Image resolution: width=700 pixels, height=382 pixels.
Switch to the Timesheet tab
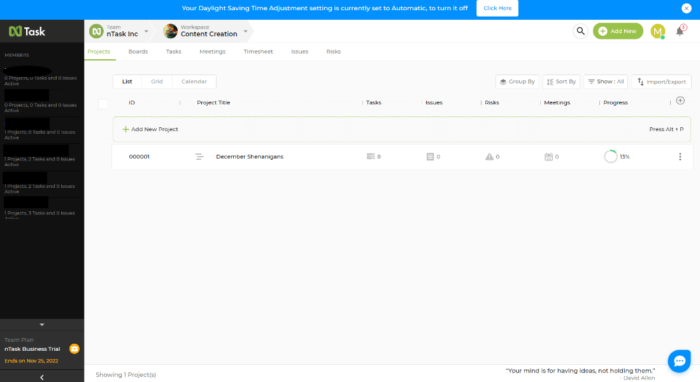pyautogui.click(x=258, y=52)
